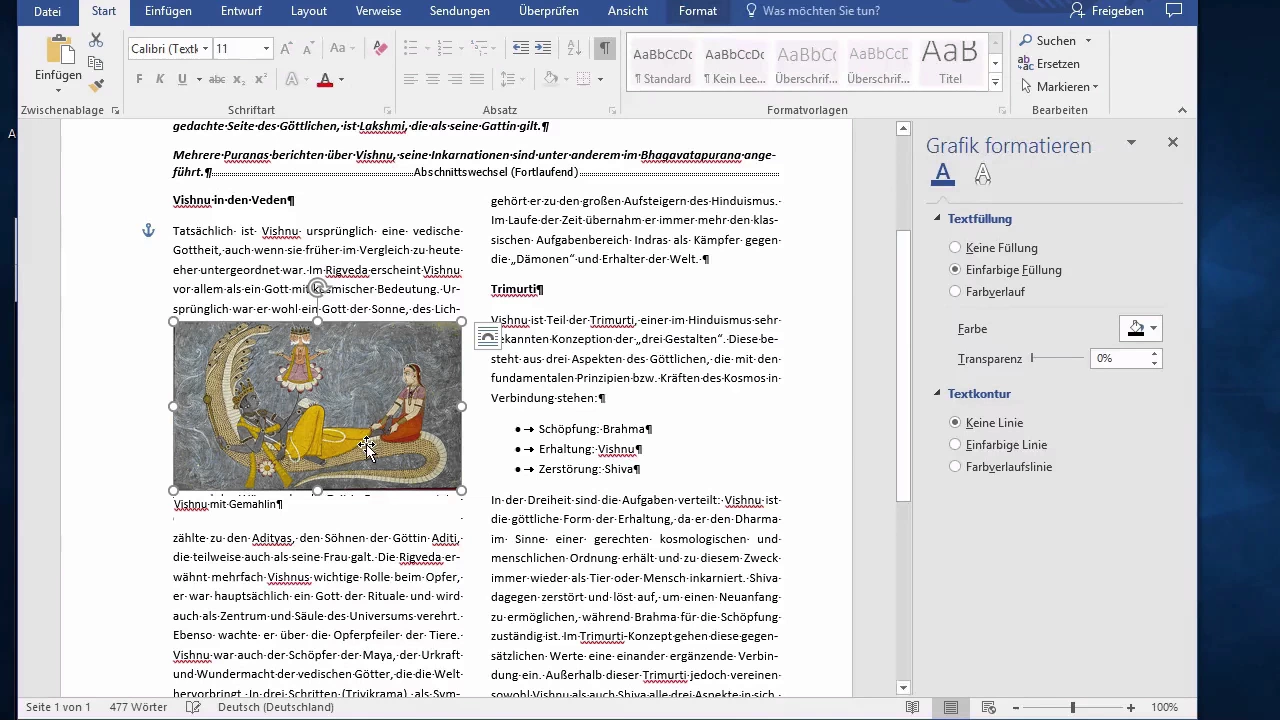1280x720 pixels.
Task: Toggle italic formatting (K)
Action: tap(160, 80)
